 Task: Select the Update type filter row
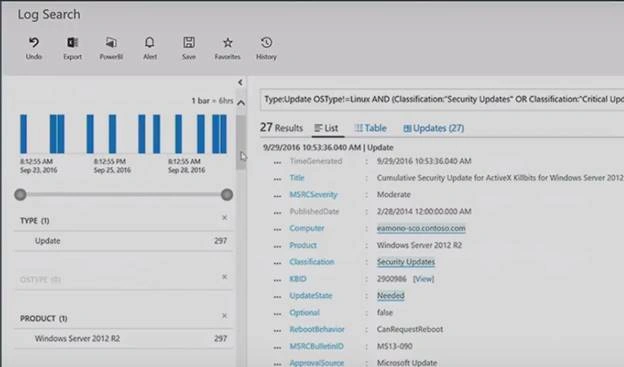point(124,241)
